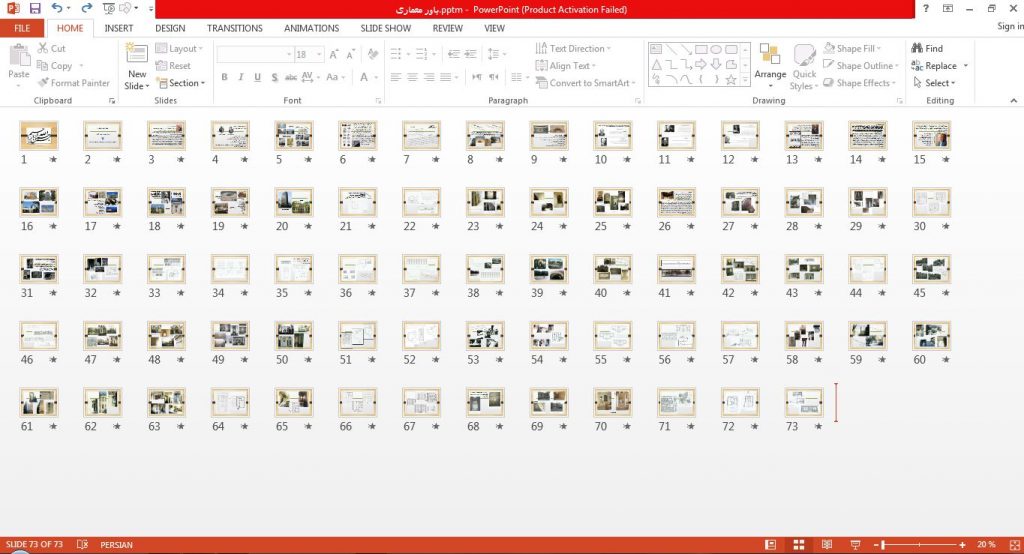Click Sign in link
The width and height of the screenshot is (1024, 554).
(1010, 26)
